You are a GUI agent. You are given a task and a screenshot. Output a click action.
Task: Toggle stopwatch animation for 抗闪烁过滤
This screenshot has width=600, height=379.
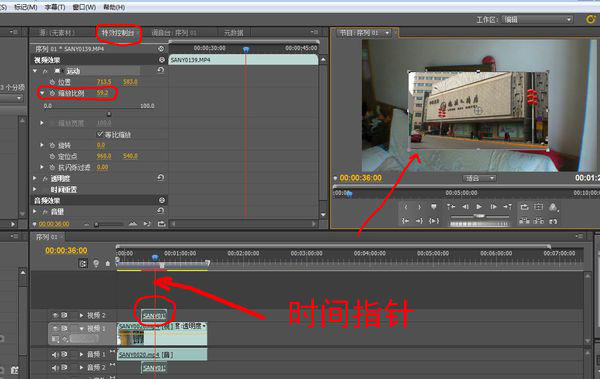click(52, 167)
